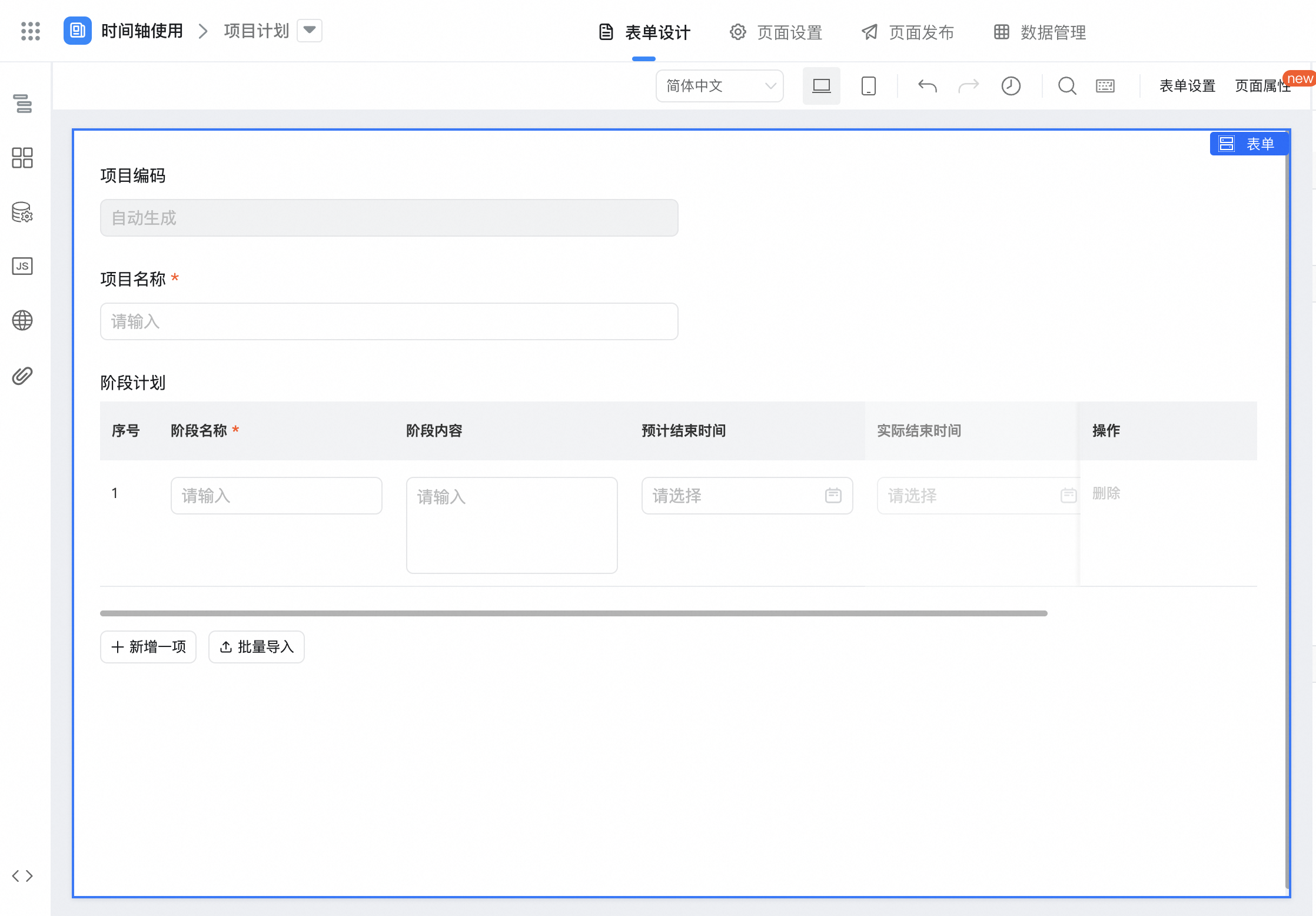
Task: Click the 项目计划 breadcrumb text
Action: pos(257,31)
